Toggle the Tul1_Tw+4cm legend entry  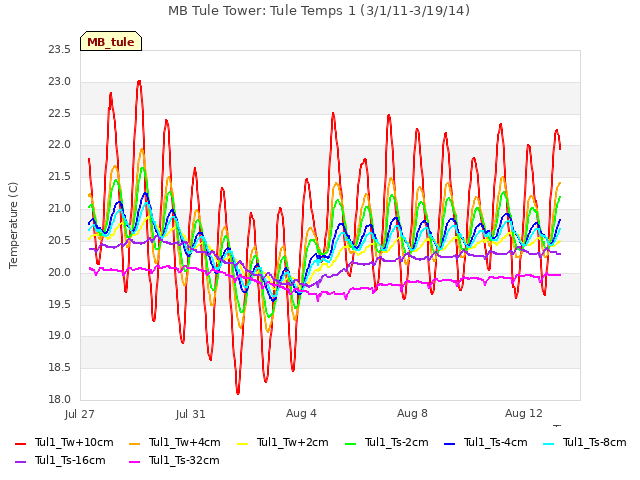click(175, 442)
